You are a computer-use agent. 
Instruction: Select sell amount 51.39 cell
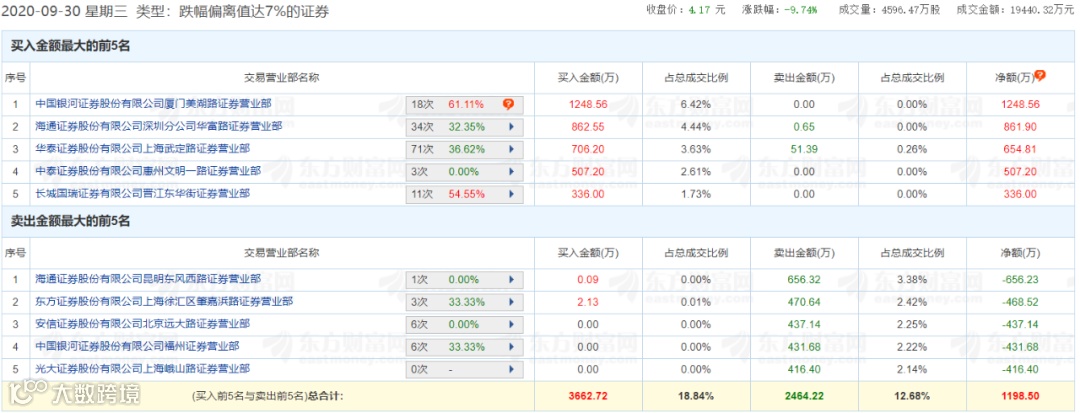tap(804, 149)
